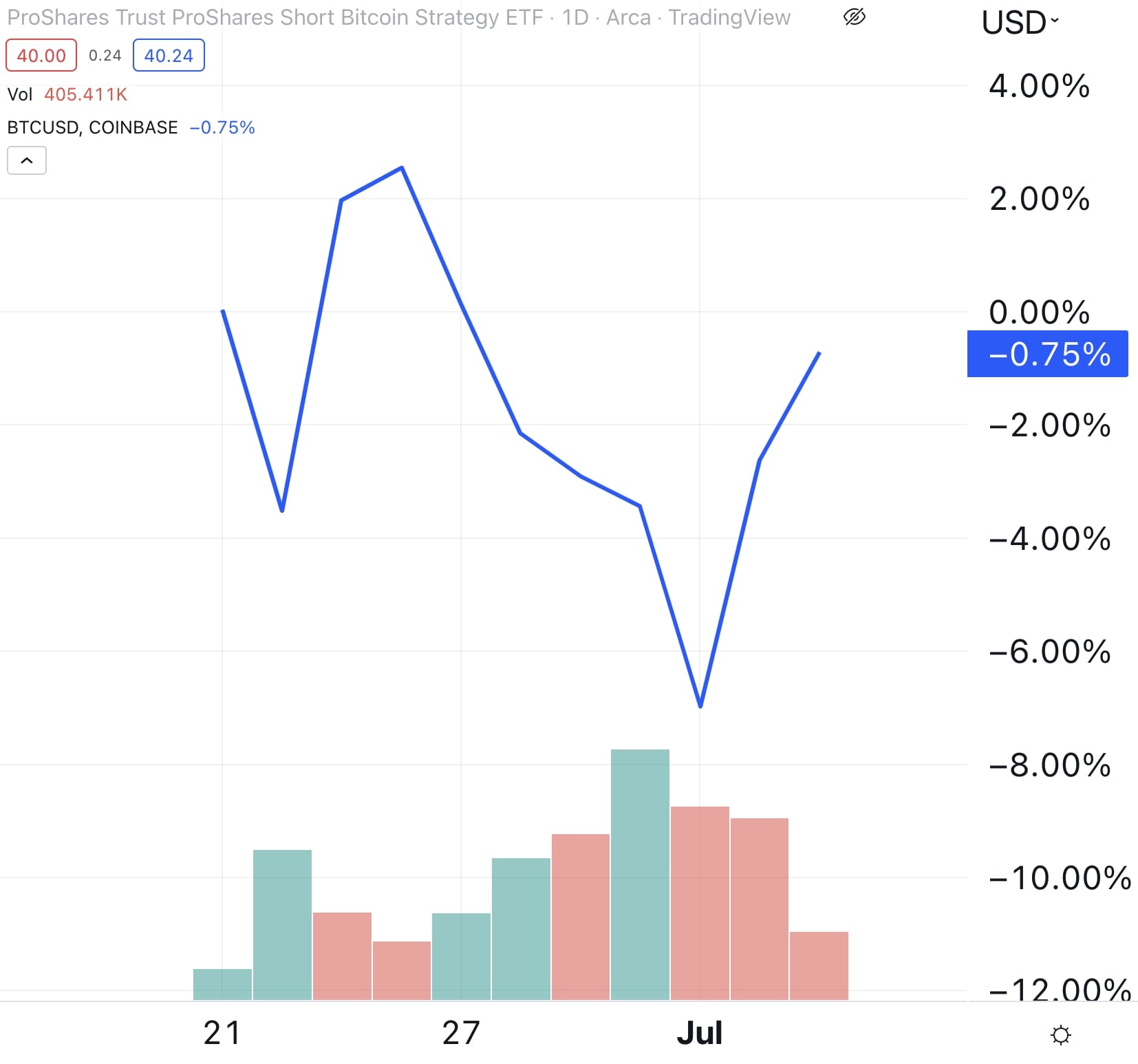Collapse the indicator legend with the chevron button
This screenshot has width=1138, height=1064.
tap(27, 160)
